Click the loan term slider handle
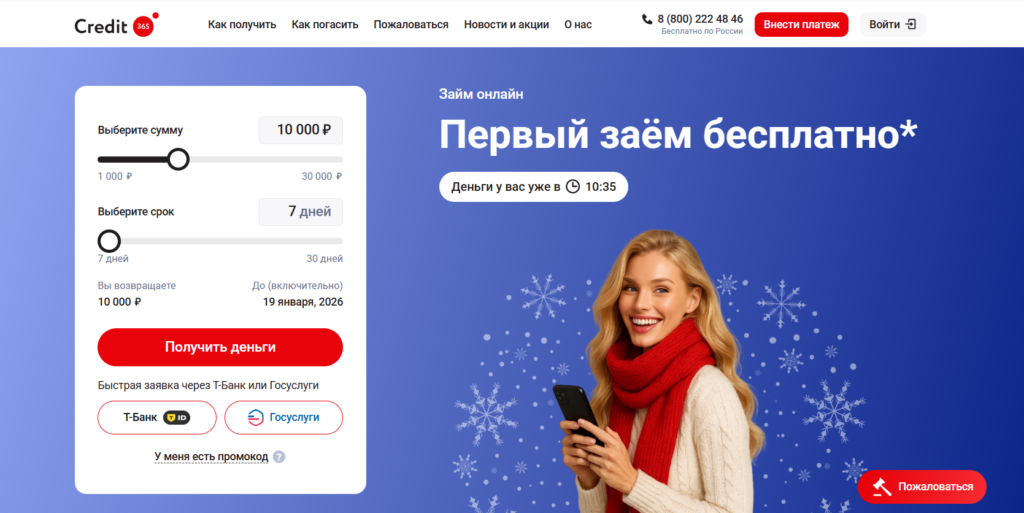The width and height of the screenshot is (1024, 513). coord(109,241)
